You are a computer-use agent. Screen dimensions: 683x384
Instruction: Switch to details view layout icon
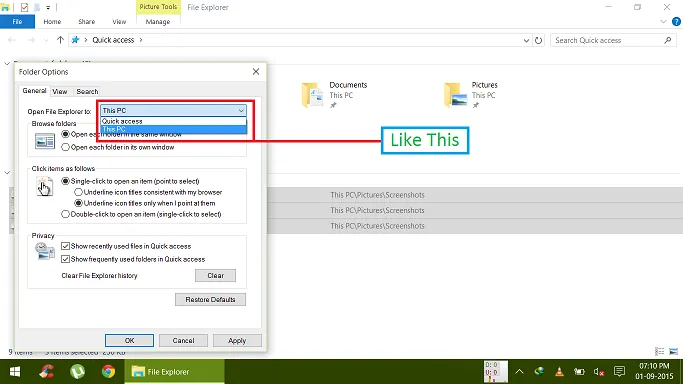click(x=659, y=351)
